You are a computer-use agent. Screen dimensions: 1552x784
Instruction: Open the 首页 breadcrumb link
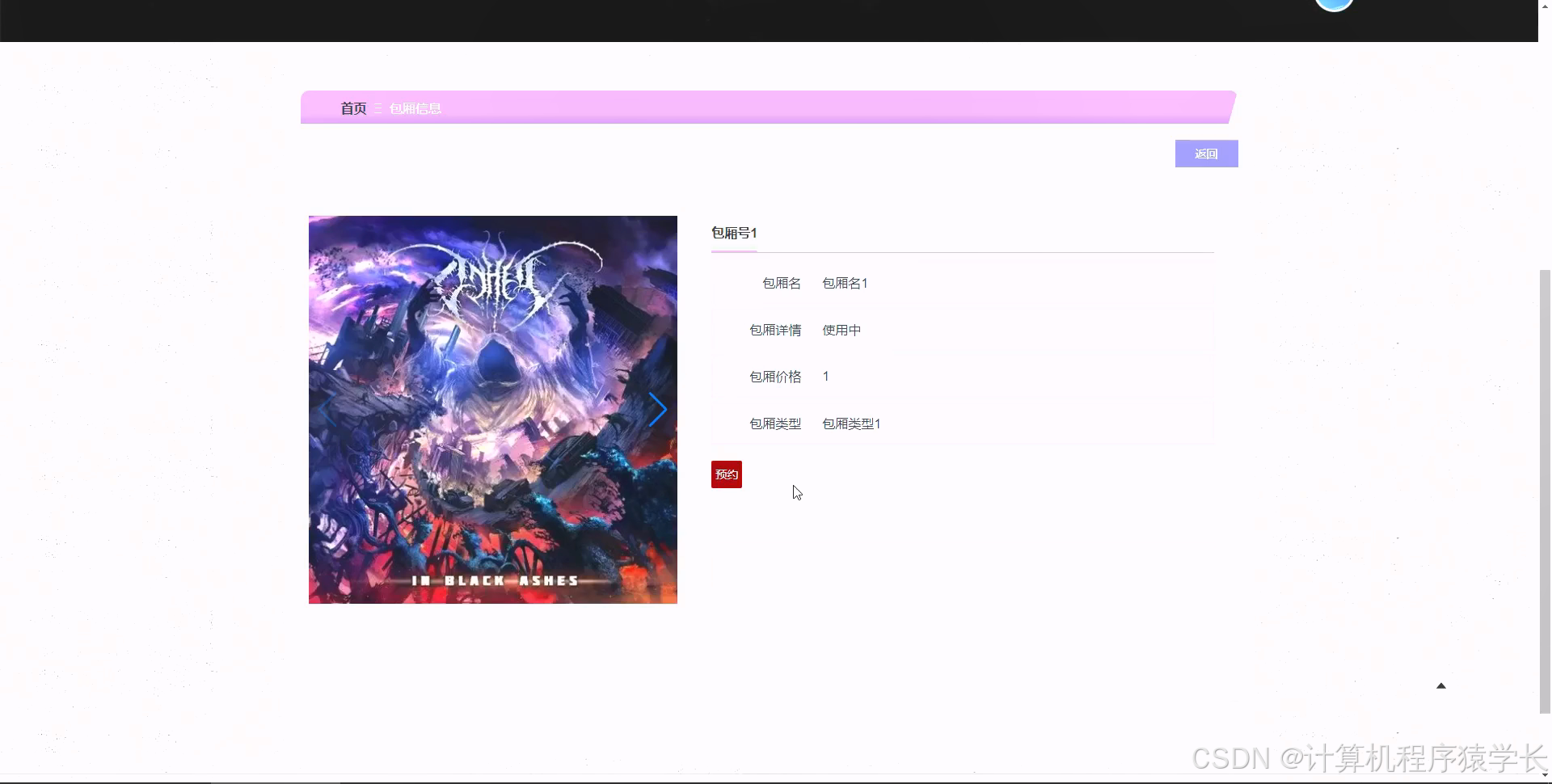pos(352,108)
